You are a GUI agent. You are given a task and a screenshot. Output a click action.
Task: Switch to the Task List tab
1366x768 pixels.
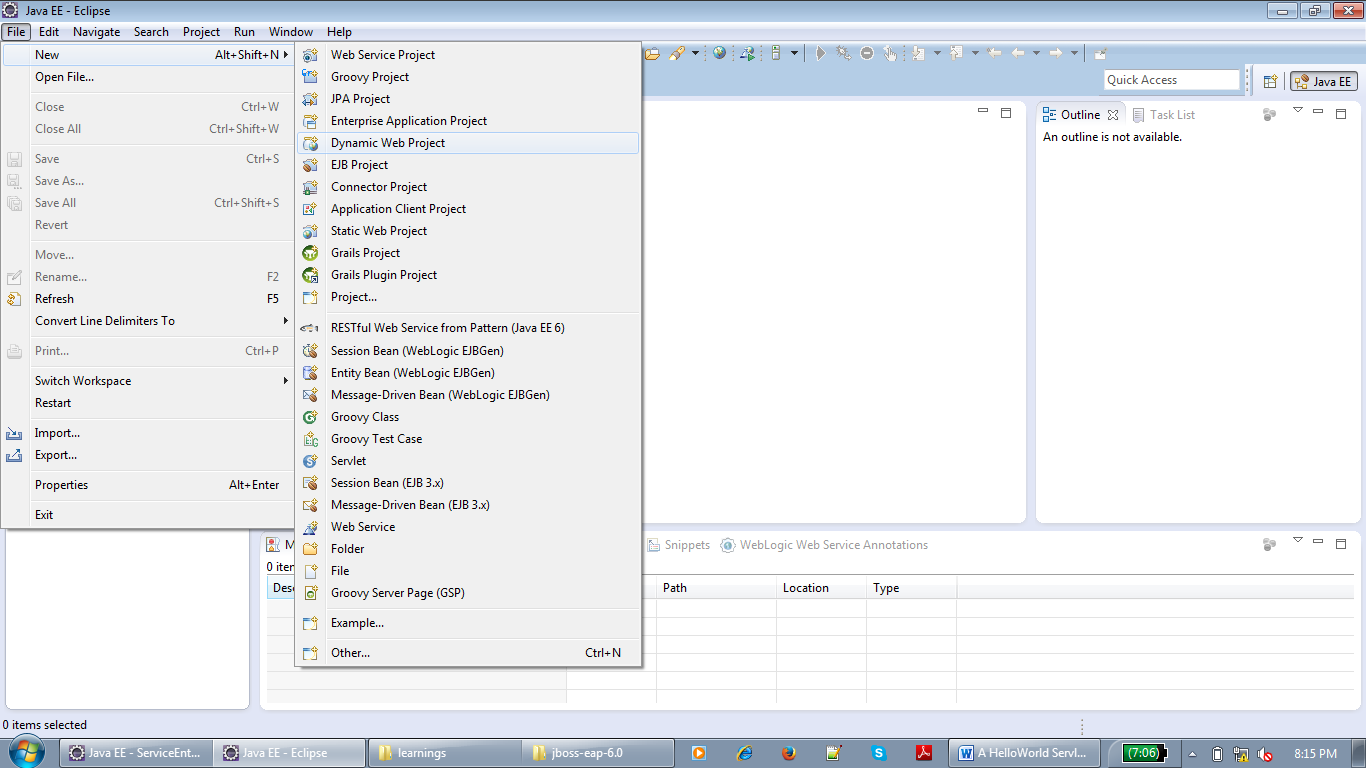(x=1164, y=115)
